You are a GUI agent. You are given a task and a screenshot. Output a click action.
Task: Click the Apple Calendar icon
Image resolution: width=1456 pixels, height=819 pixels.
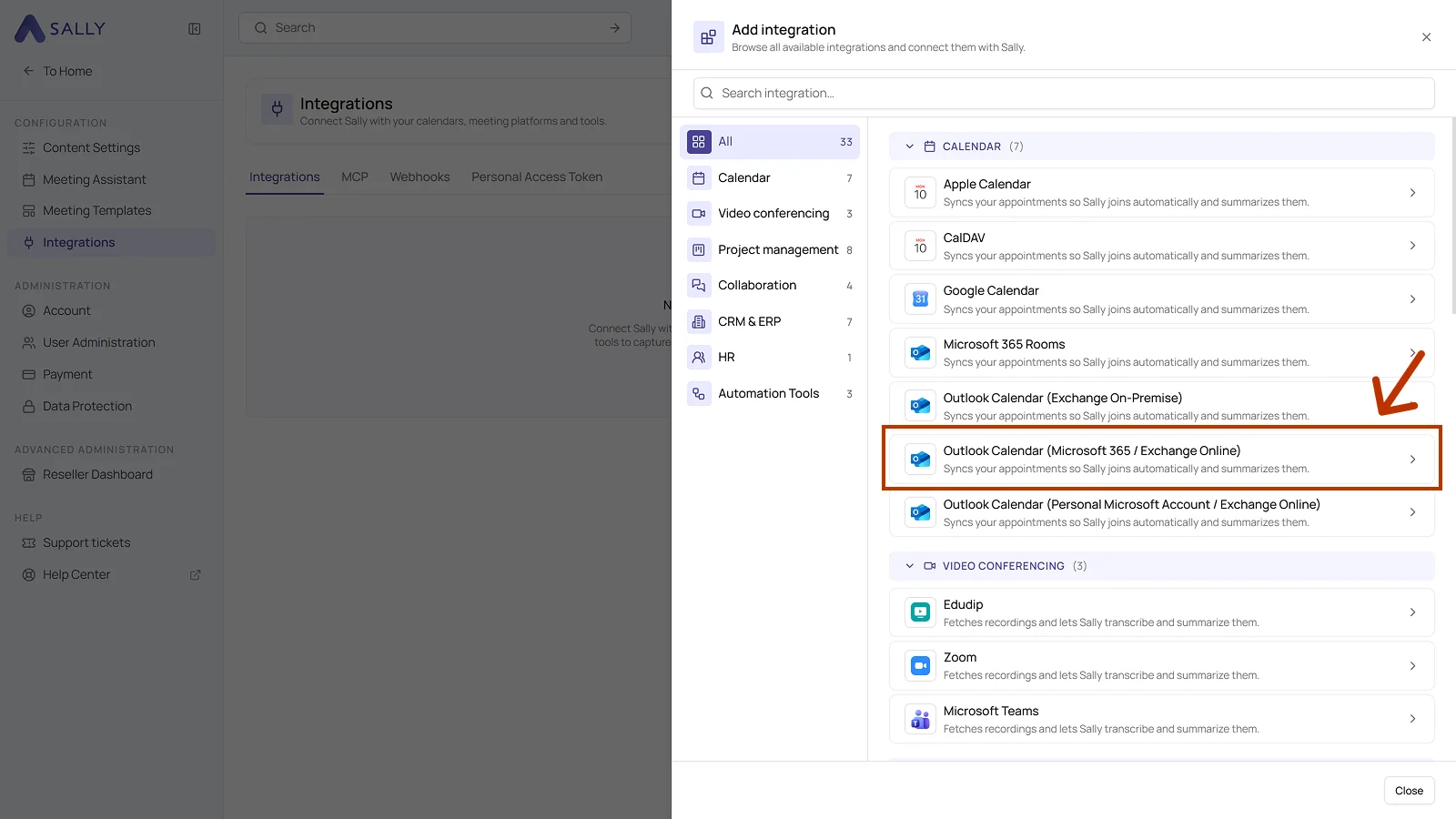coord(920,192)
